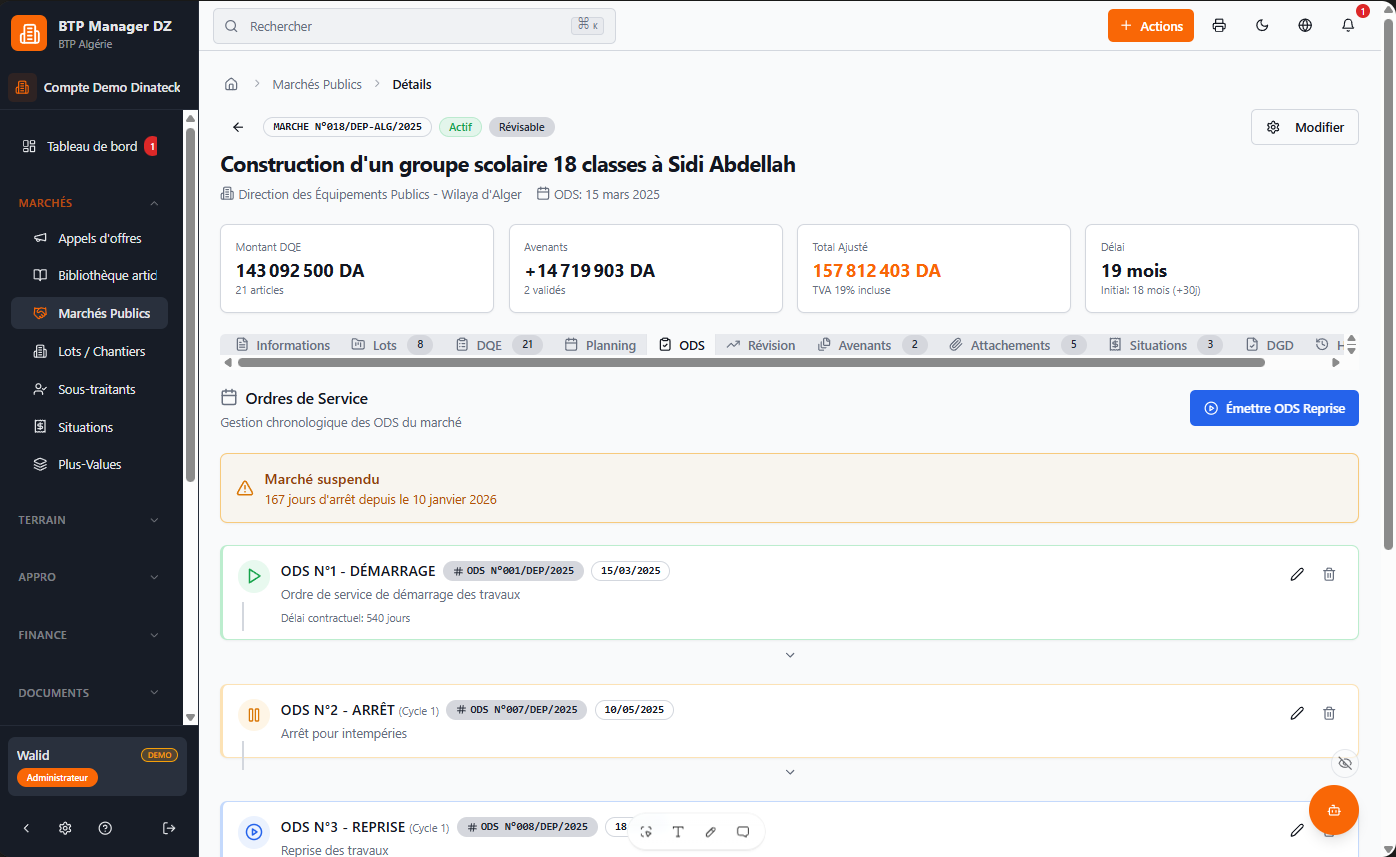
Task: Delete ODS N°1 Démarrage with trash icon
Action: (1329, 574)
